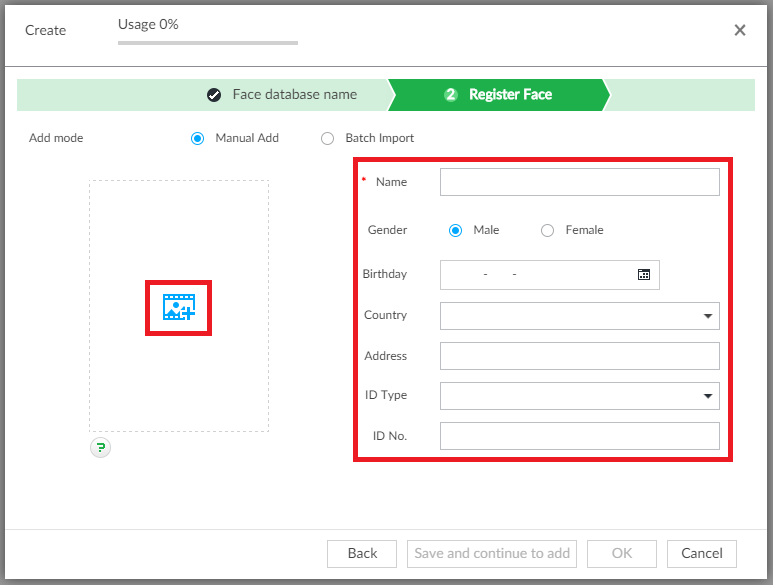This screenshot has height=585, width=773.
Task: Focus the Name input field
Action: click(580, 182)
